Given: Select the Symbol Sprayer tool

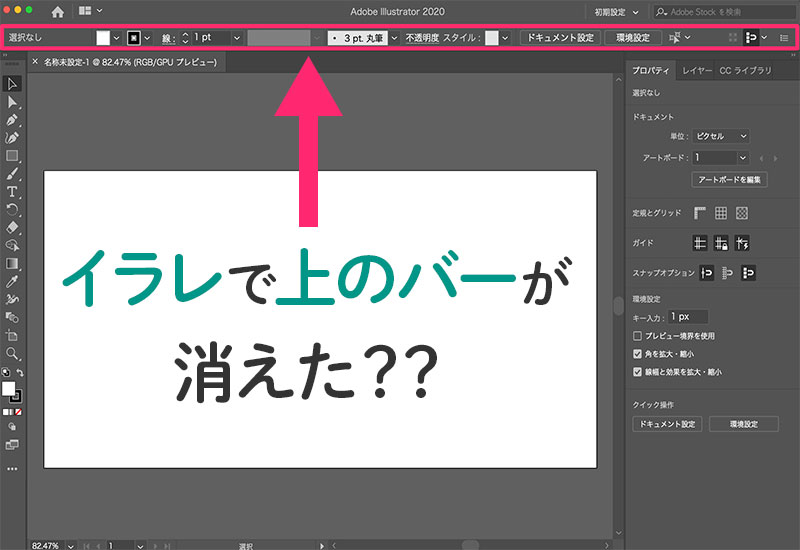Looking at the screenshot, I should pos(12,299).
